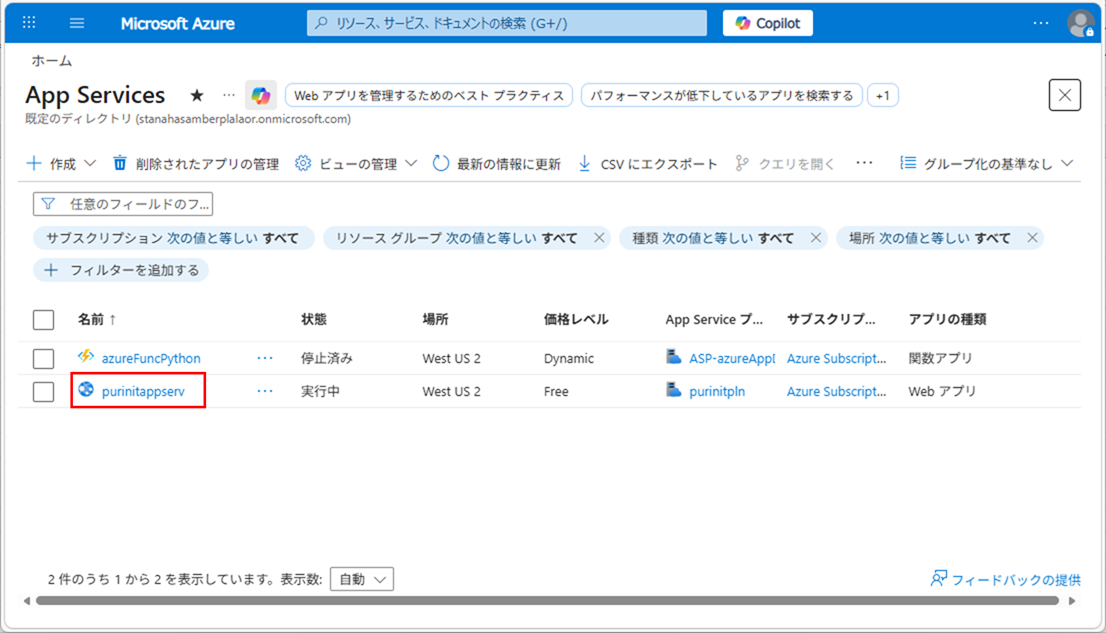The height and width of the screenshot is (633, 1106).
Task: Open the 表示数 自動 dropdown
Action: [x=362, y=578]
